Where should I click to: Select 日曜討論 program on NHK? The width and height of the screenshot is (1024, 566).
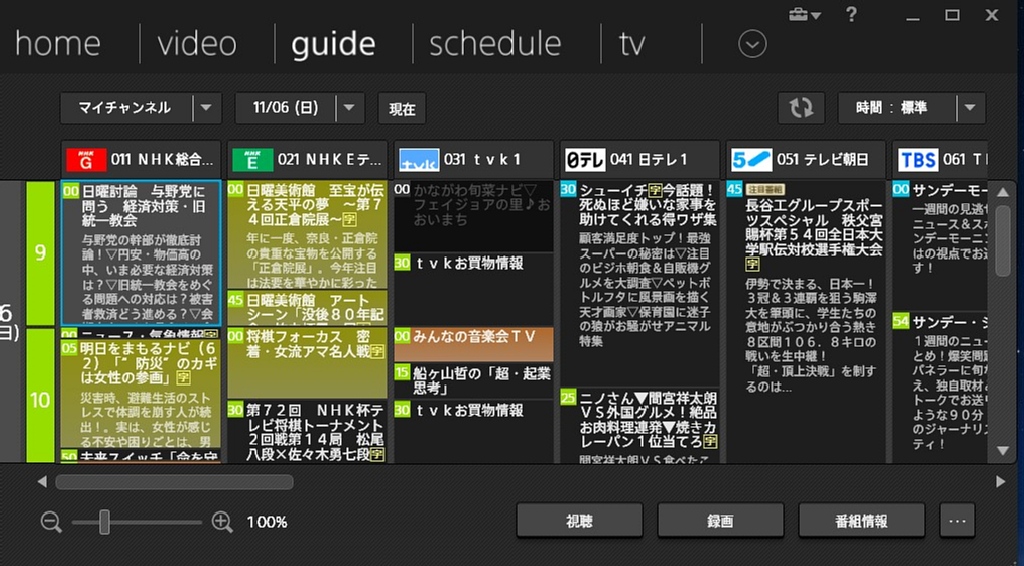(141, 253)
